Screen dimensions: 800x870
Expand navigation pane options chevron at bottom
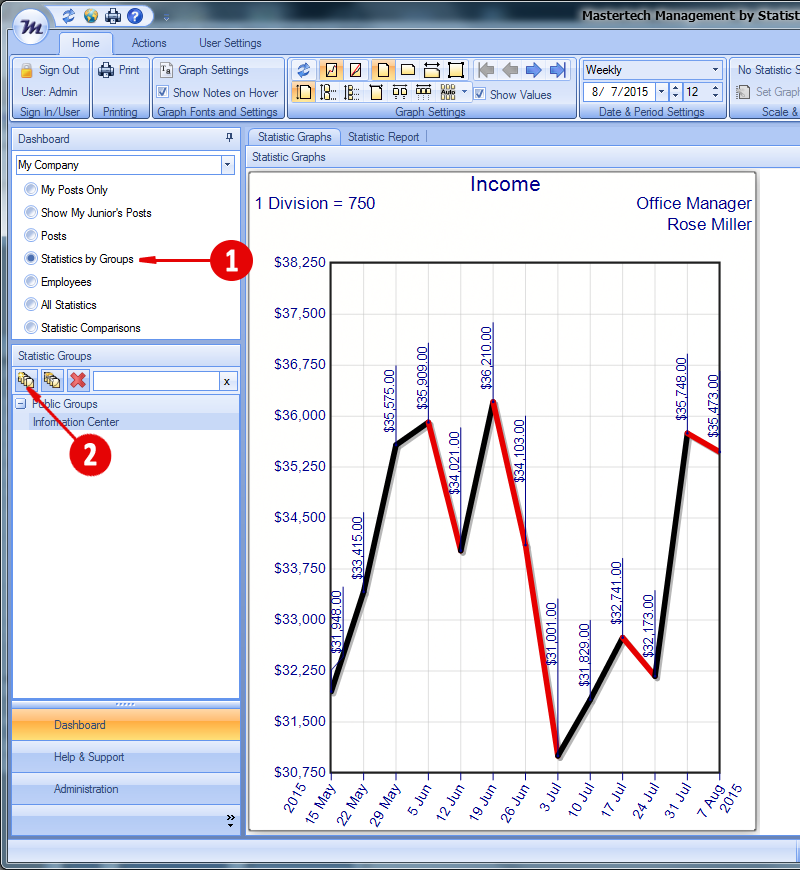click(230, 821)
